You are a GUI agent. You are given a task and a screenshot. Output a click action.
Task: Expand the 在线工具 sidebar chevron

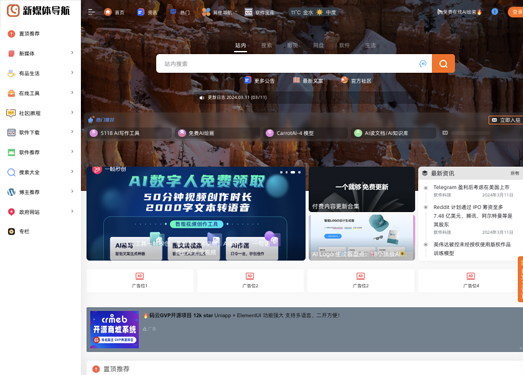click(x=72, y=92)
